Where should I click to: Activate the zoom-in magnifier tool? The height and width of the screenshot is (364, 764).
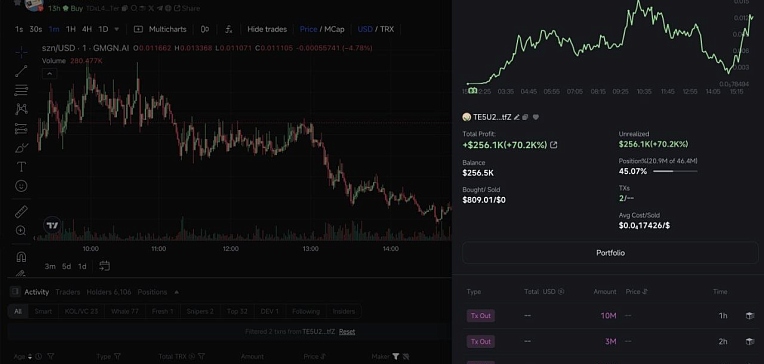pyautogui.click(x=21, y=230)
